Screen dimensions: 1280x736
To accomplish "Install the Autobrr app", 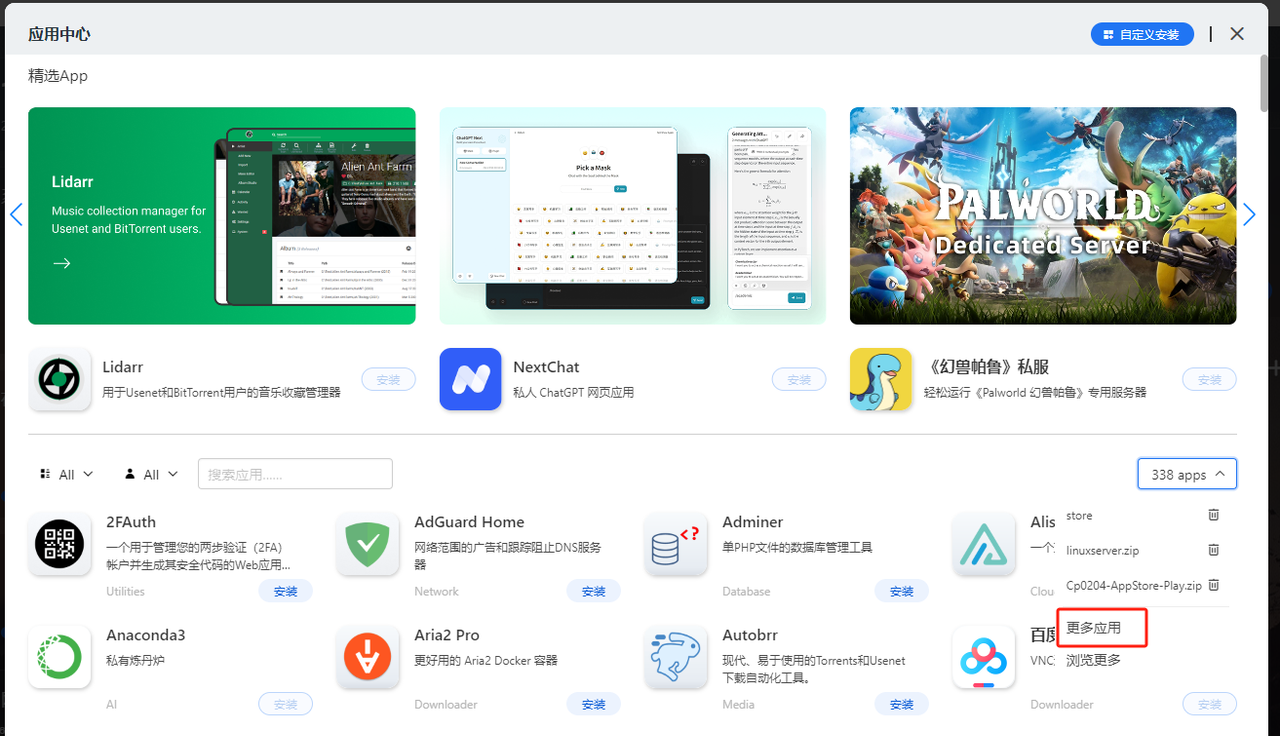I will (x=902, y=704).
